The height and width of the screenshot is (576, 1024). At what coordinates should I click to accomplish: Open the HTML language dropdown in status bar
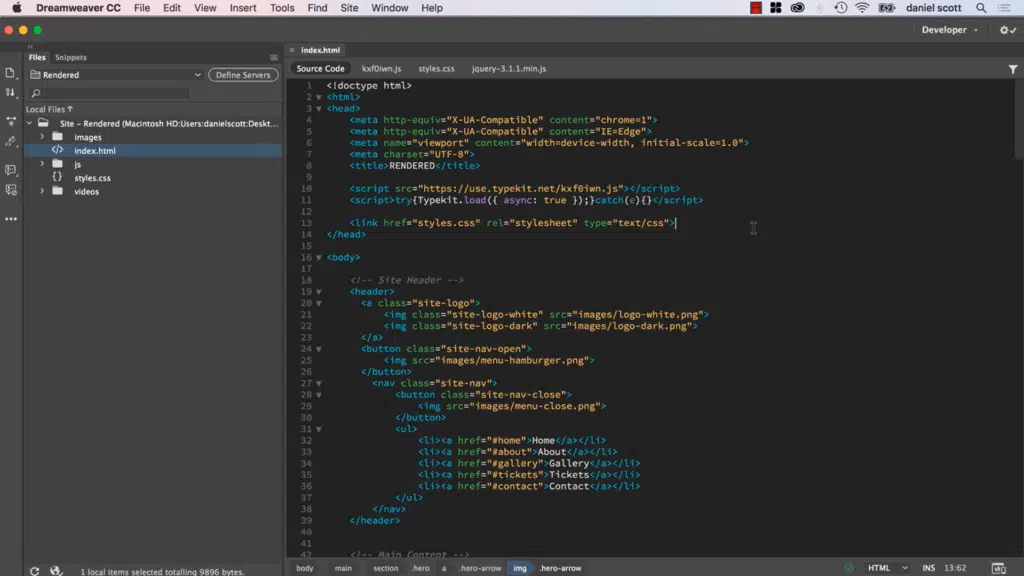pos(888,568)
